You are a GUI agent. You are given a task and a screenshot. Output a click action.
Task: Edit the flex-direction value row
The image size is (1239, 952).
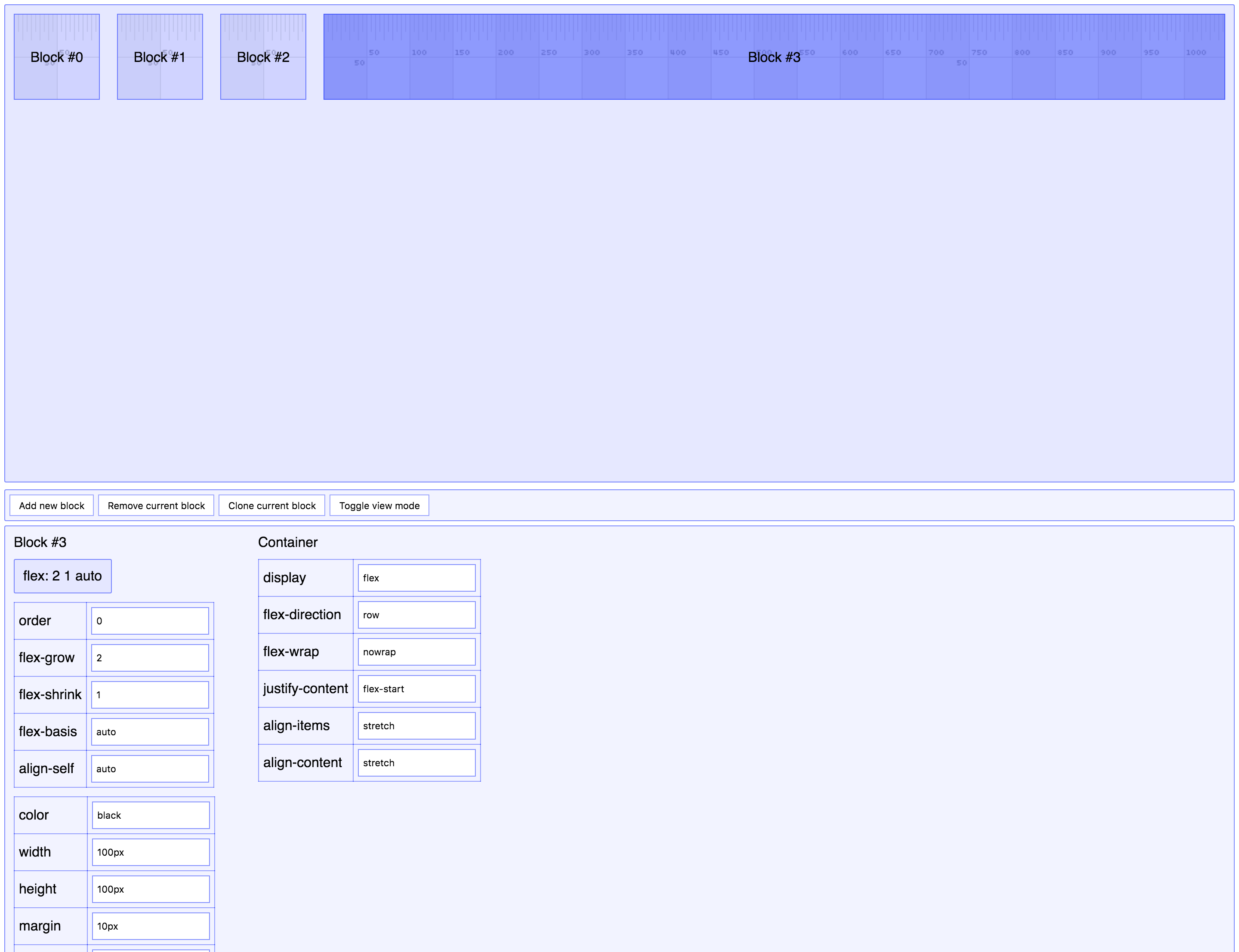pos(416,615)
